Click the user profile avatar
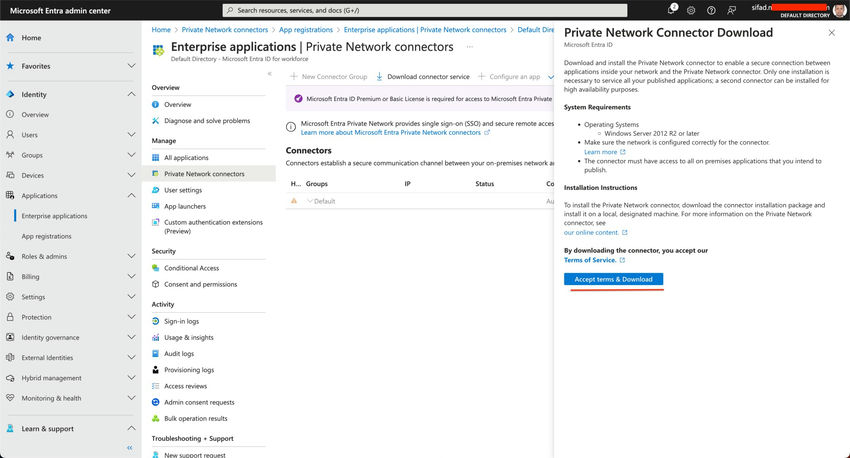This screenshot has height=458, width=850. [840, 10]
